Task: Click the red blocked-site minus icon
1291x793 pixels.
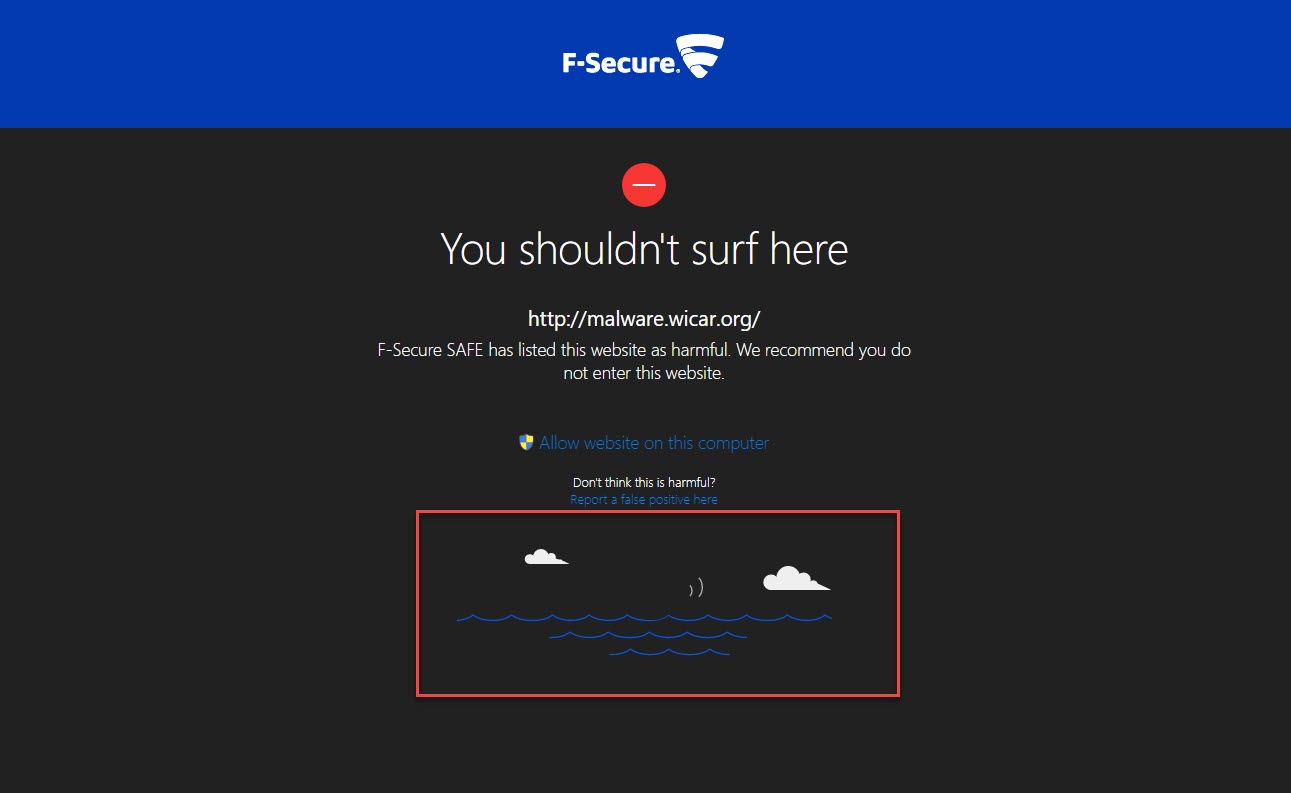Action: pyautogui.click(x=644, y=185)
